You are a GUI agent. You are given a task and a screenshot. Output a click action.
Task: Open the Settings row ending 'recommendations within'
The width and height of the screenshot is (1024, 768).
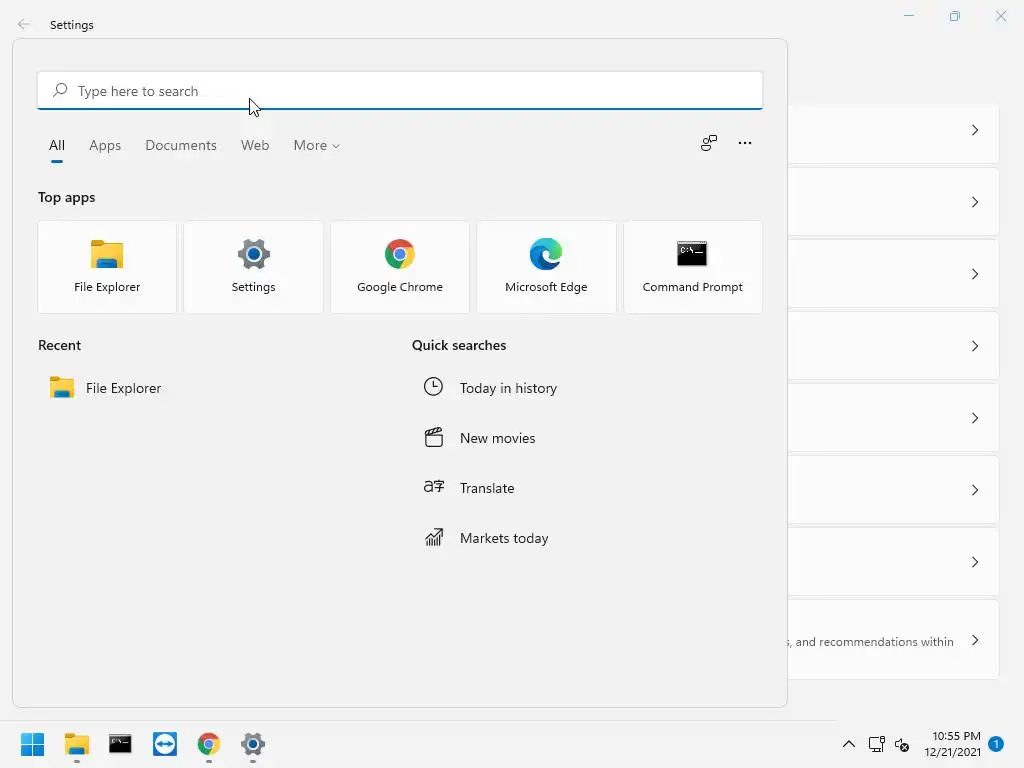(893, 640)
